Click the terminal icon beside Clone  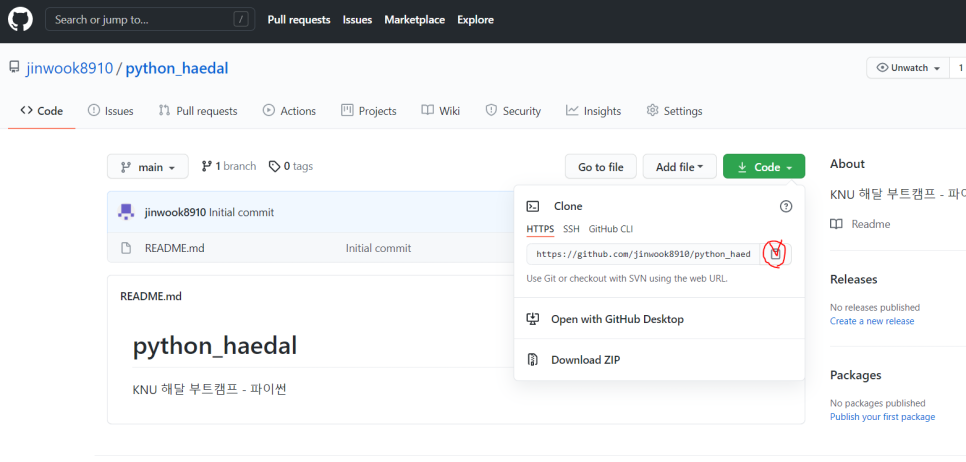(x=534, y=206)
